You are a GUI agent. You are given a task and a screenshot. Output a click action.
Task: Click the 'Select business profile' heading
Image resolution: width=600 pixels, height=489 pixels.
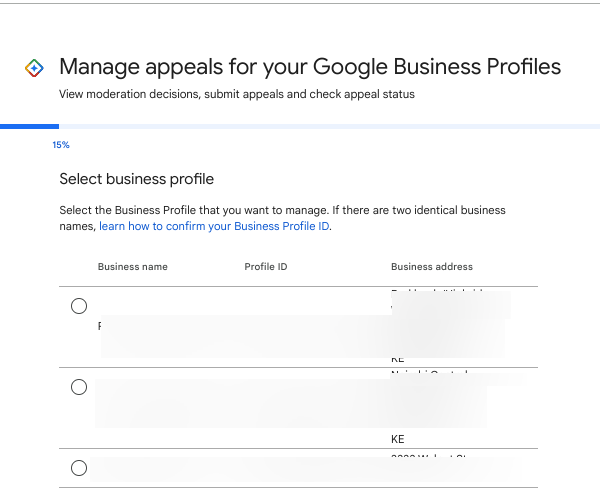137,179
